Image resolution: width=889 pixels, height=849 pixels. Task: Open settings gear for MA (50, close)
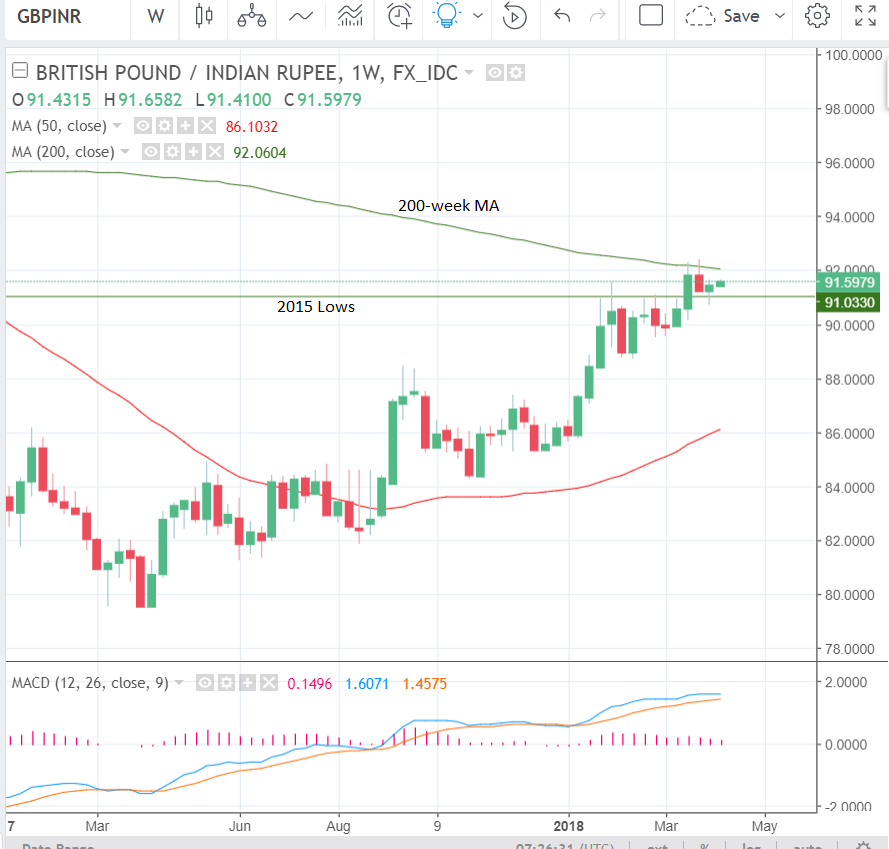click(x=164, y=125)
